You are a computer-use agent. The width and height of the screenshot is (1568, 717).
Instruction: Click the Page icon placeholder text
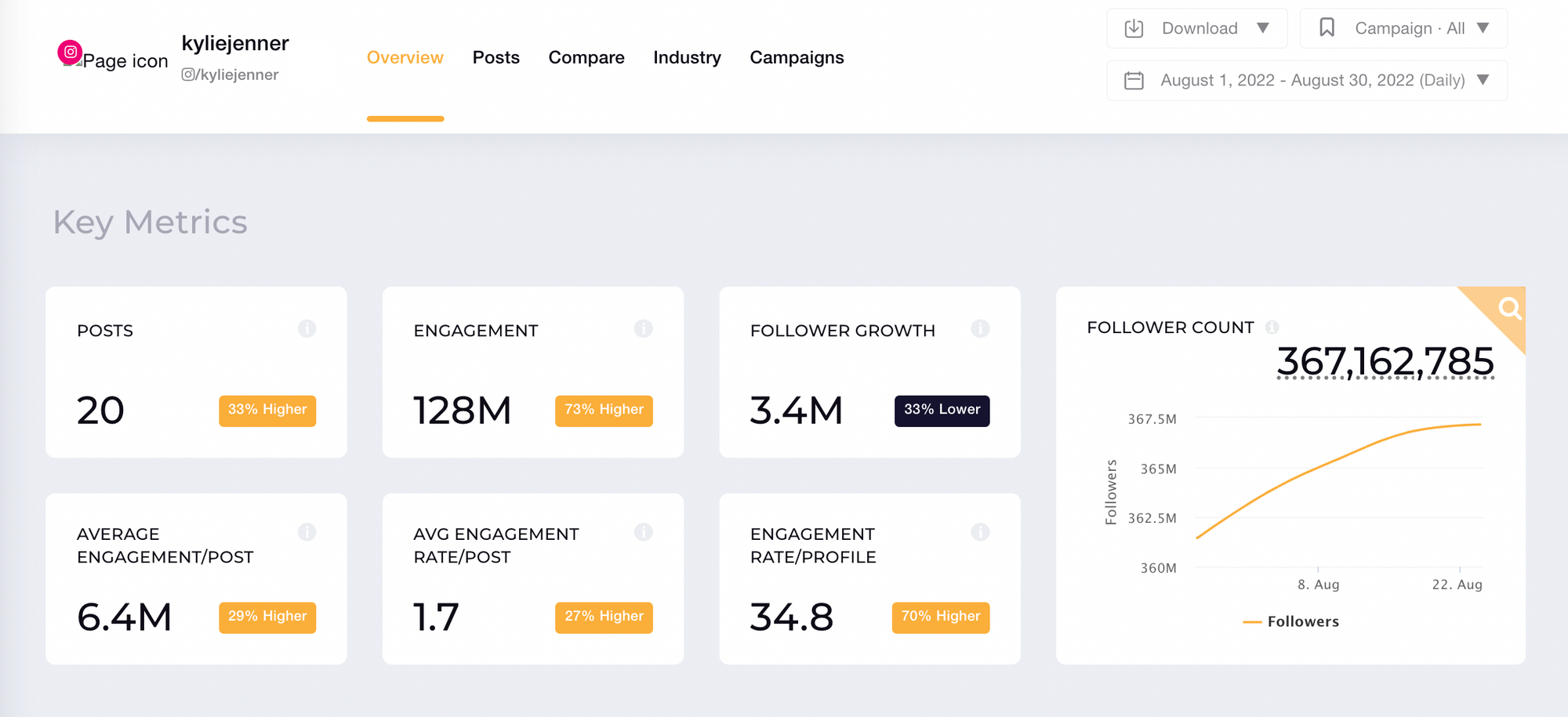point(125,61)
